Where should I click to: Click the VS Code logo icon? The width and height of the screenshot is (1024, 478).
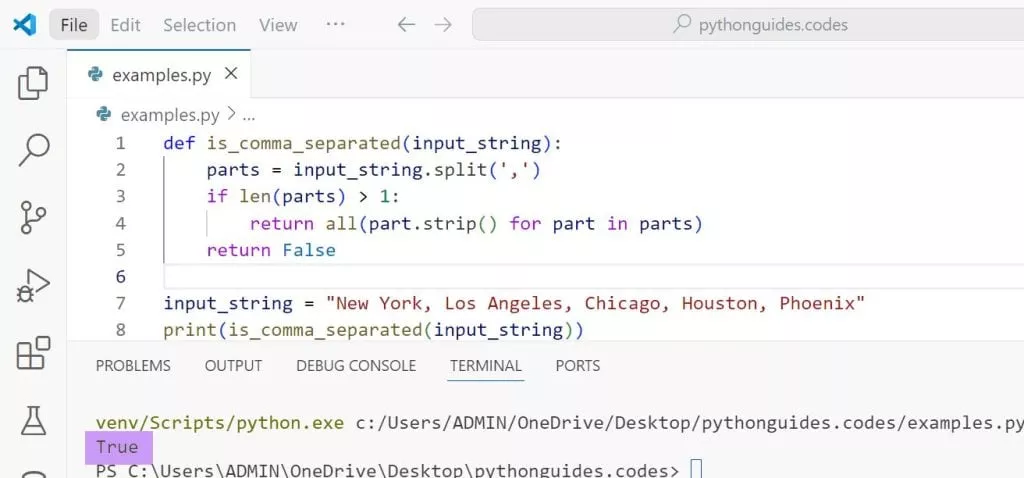[x=25, y=25]
